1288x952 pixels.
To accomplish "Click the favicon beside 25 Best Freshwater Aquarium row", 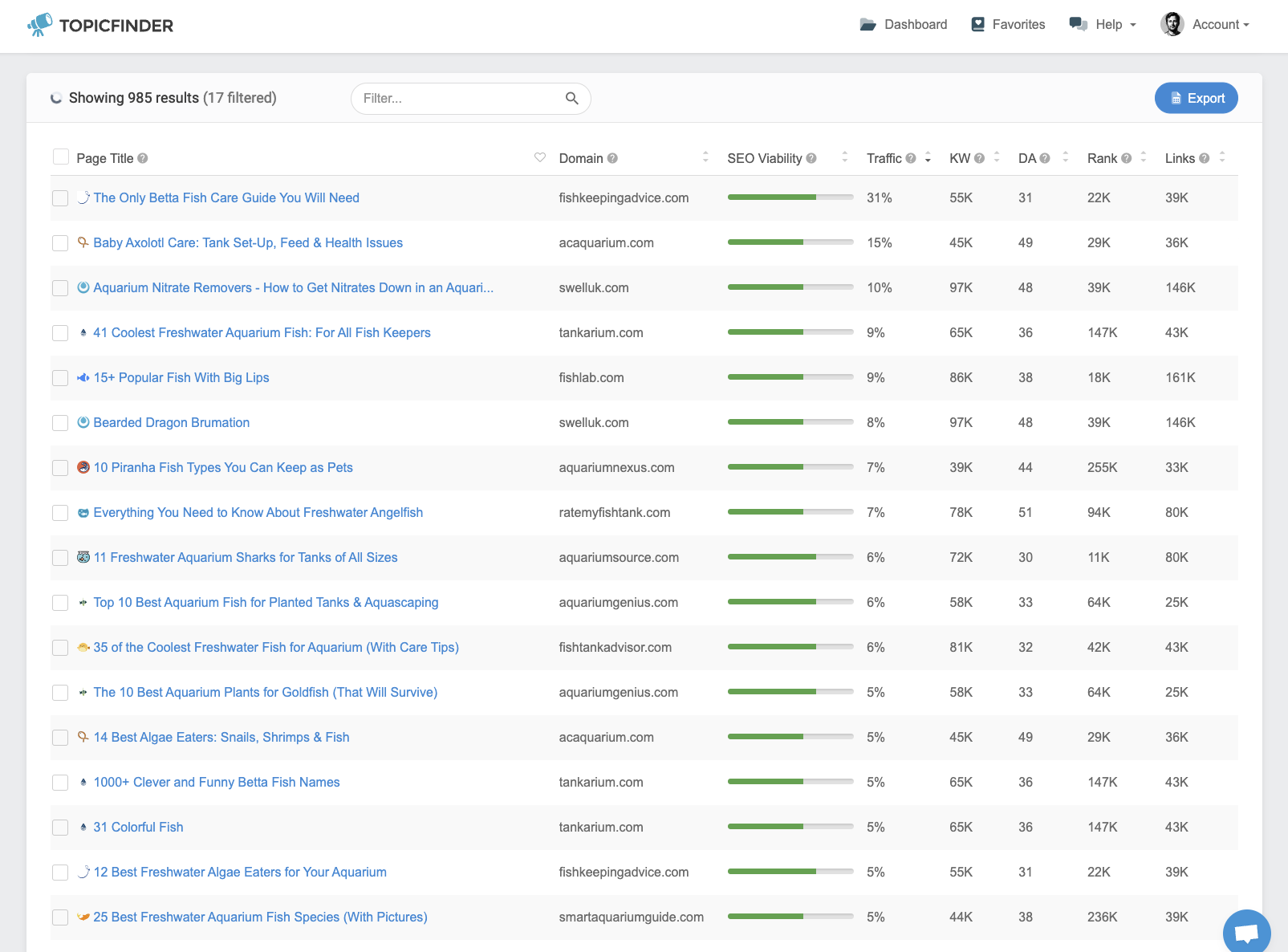I will click(x=83, y=917).
